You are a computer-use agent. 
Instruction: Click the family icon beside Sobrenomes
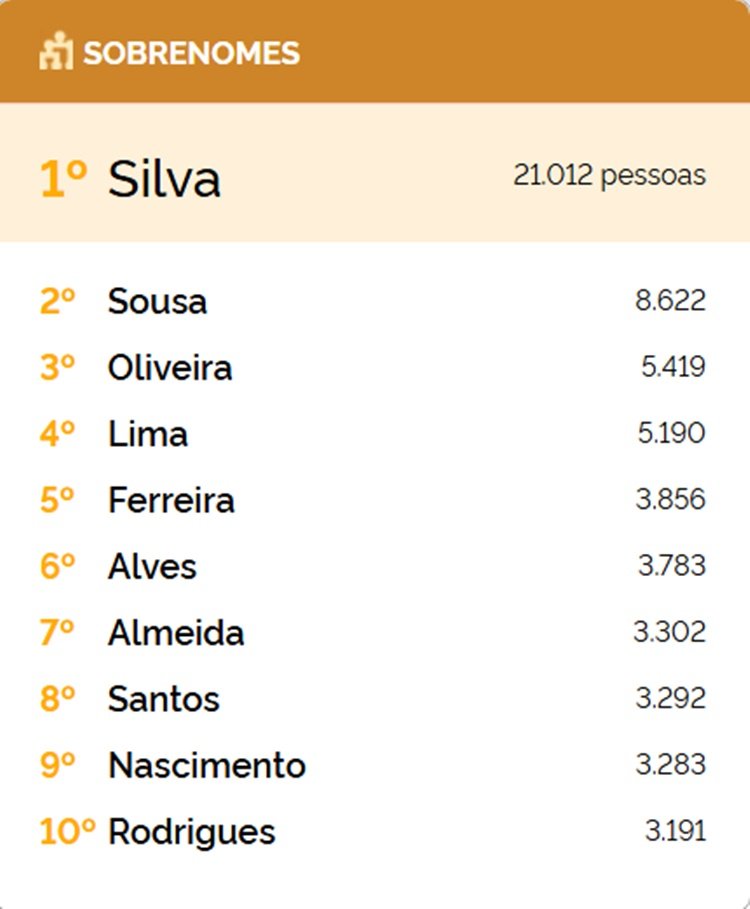[x=56, y=52]
